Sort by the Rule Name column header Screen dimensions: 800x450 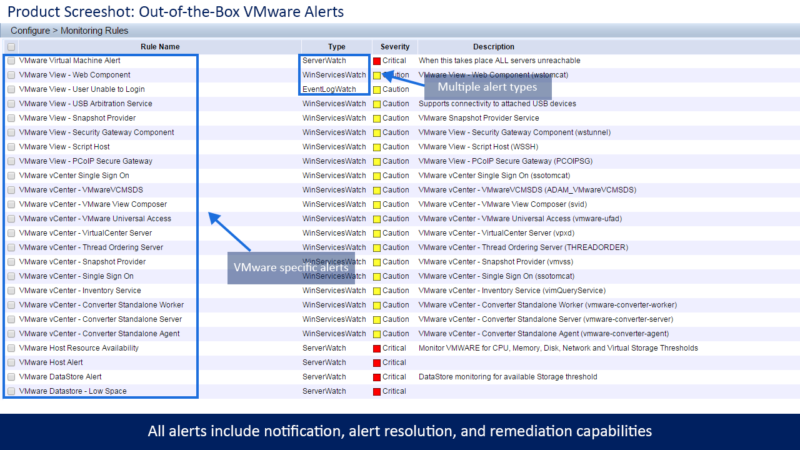click(160, 46)
